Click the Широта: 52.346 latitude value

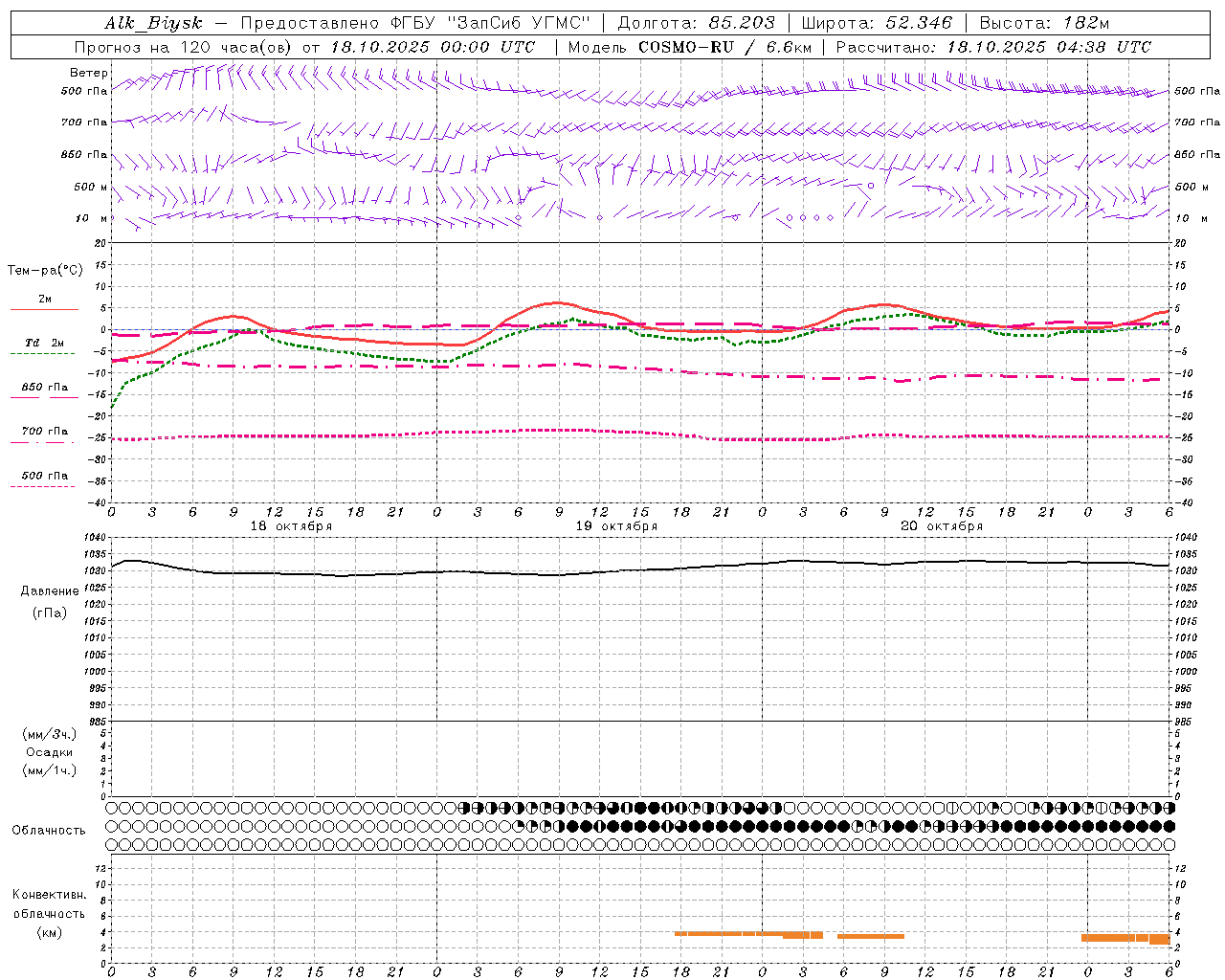(x=877, y=23)
